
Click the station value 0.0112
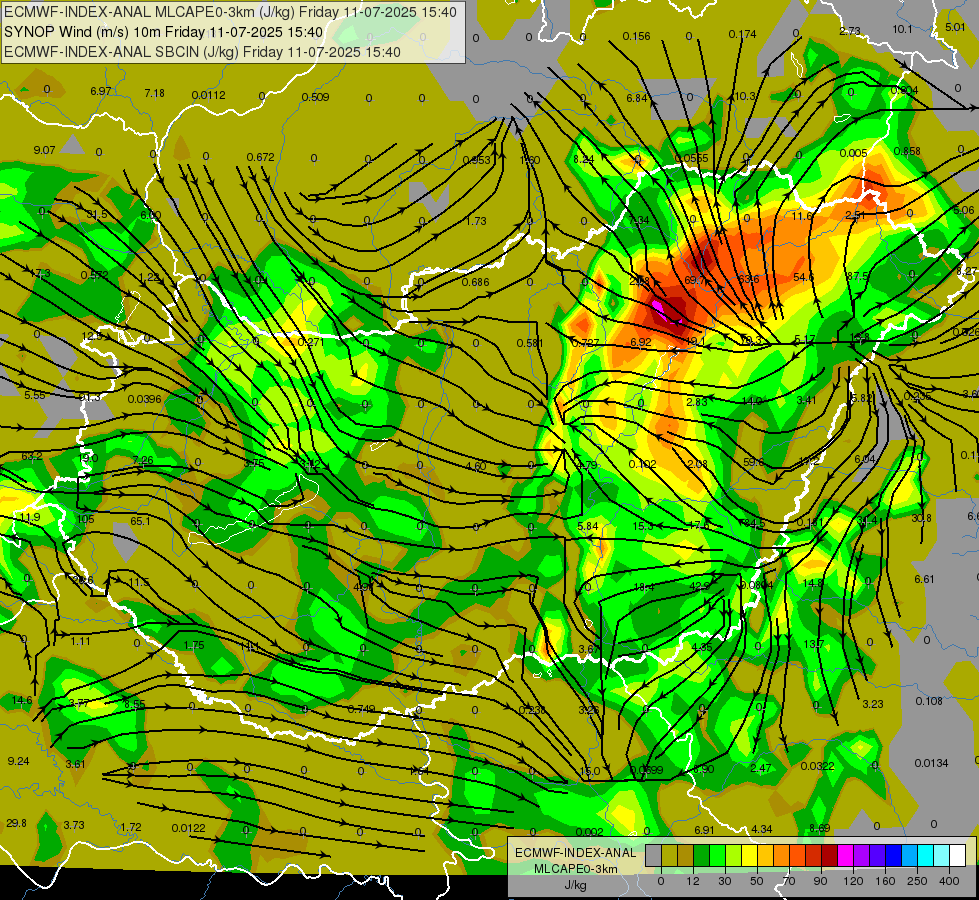tap(209, 95)
